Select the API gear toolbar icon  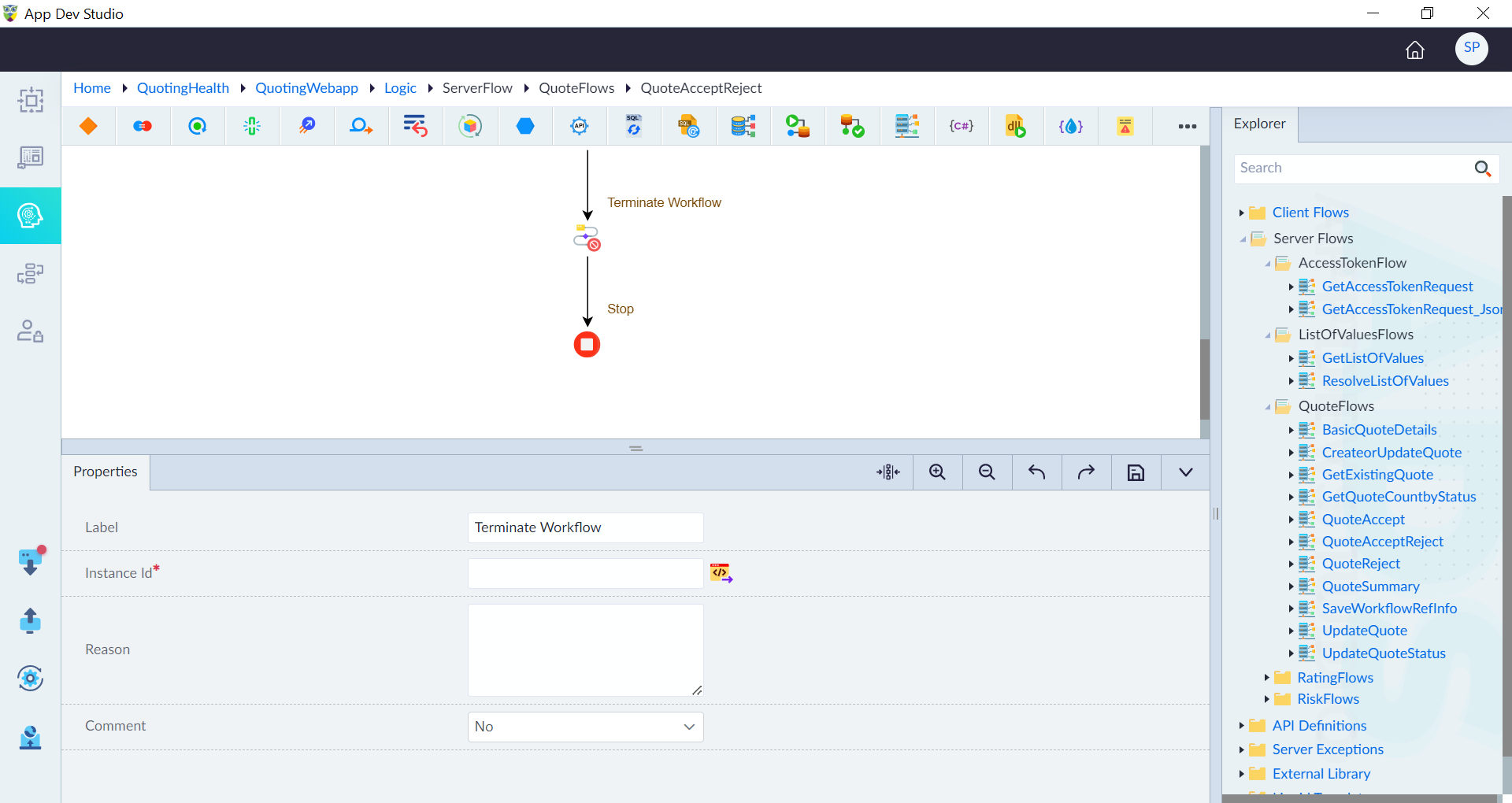click(580, 126)
